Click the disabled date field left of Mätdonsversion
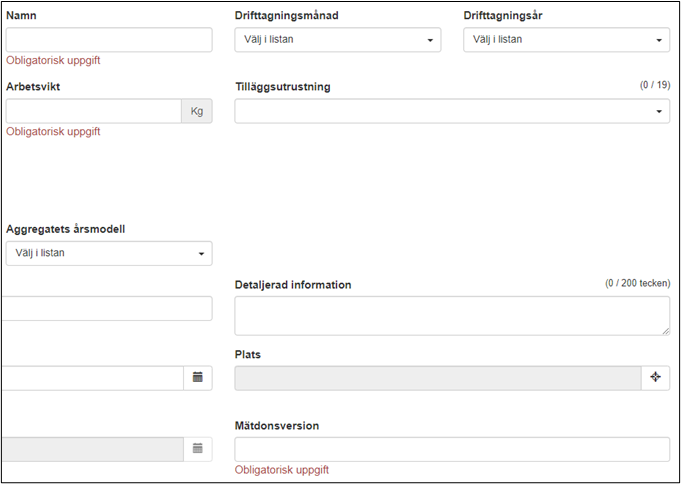The image size is (681, 484). click(92, 449)
